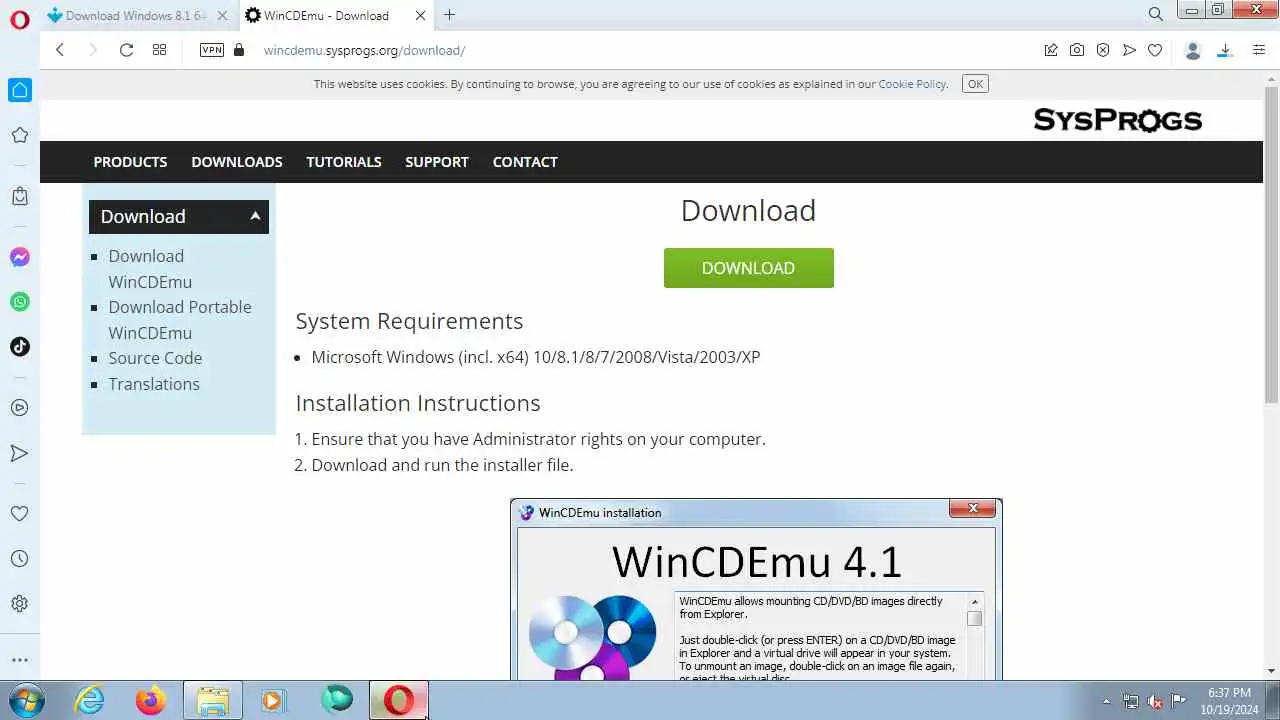Launch Firefox from taskbar
The image size is (1280, 720).
click(151, 700)
